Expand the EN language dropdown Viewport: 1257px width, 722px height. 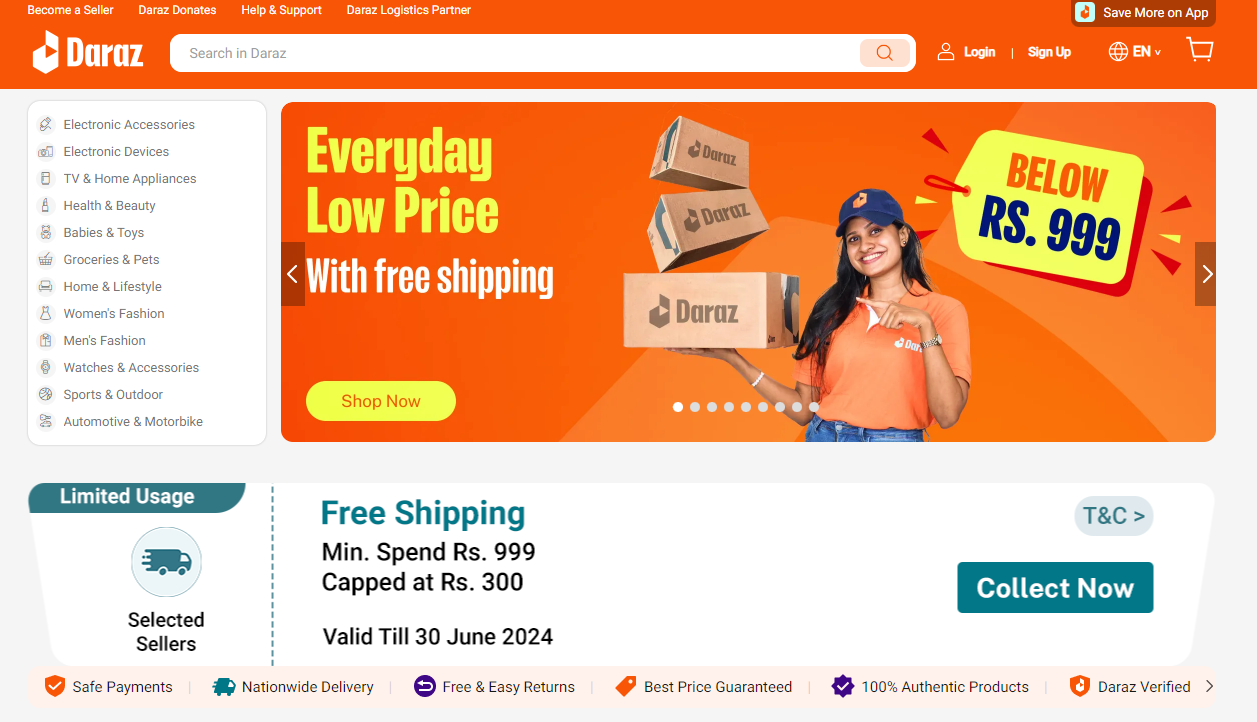pos(1146,52)
